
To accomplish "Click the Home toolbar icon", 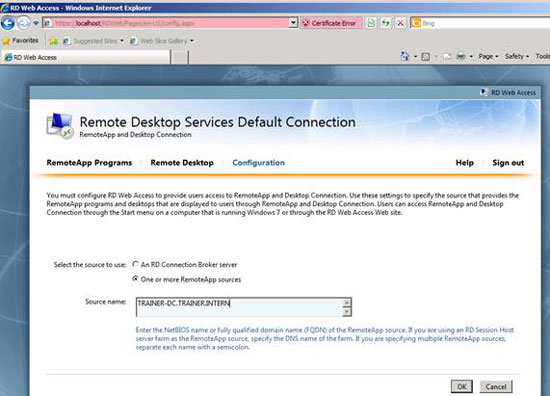I will pos(405,56).
